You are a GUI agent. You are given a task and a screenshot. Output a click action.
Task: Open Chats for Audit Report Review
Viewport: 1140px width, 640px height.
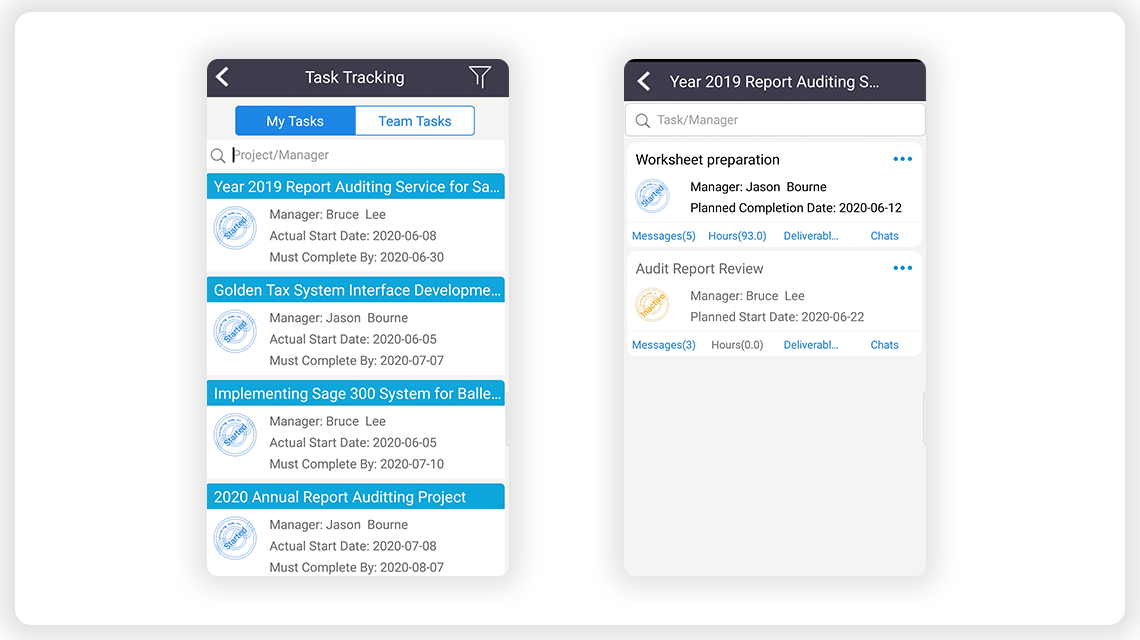click(884, 345)
